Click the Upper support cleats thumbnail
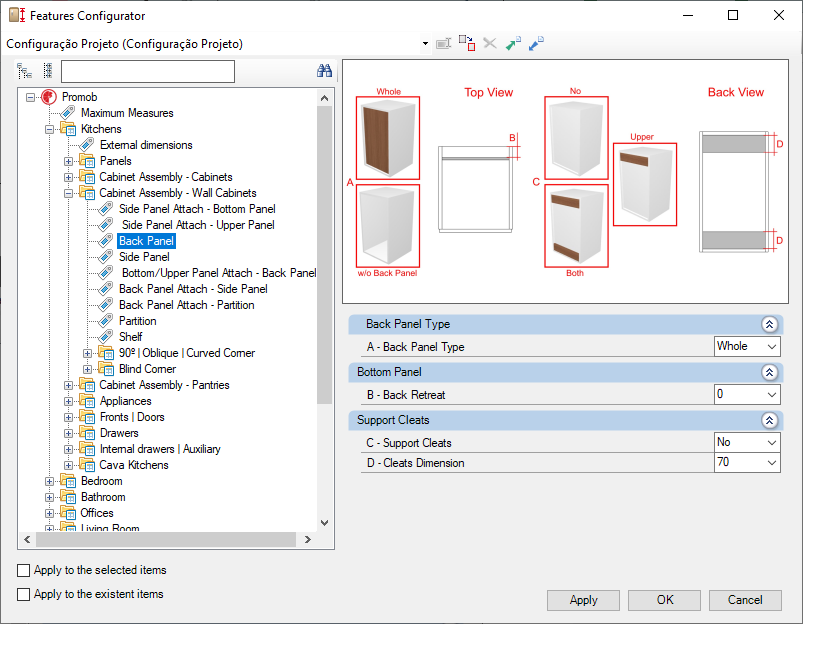 (645, 184)
